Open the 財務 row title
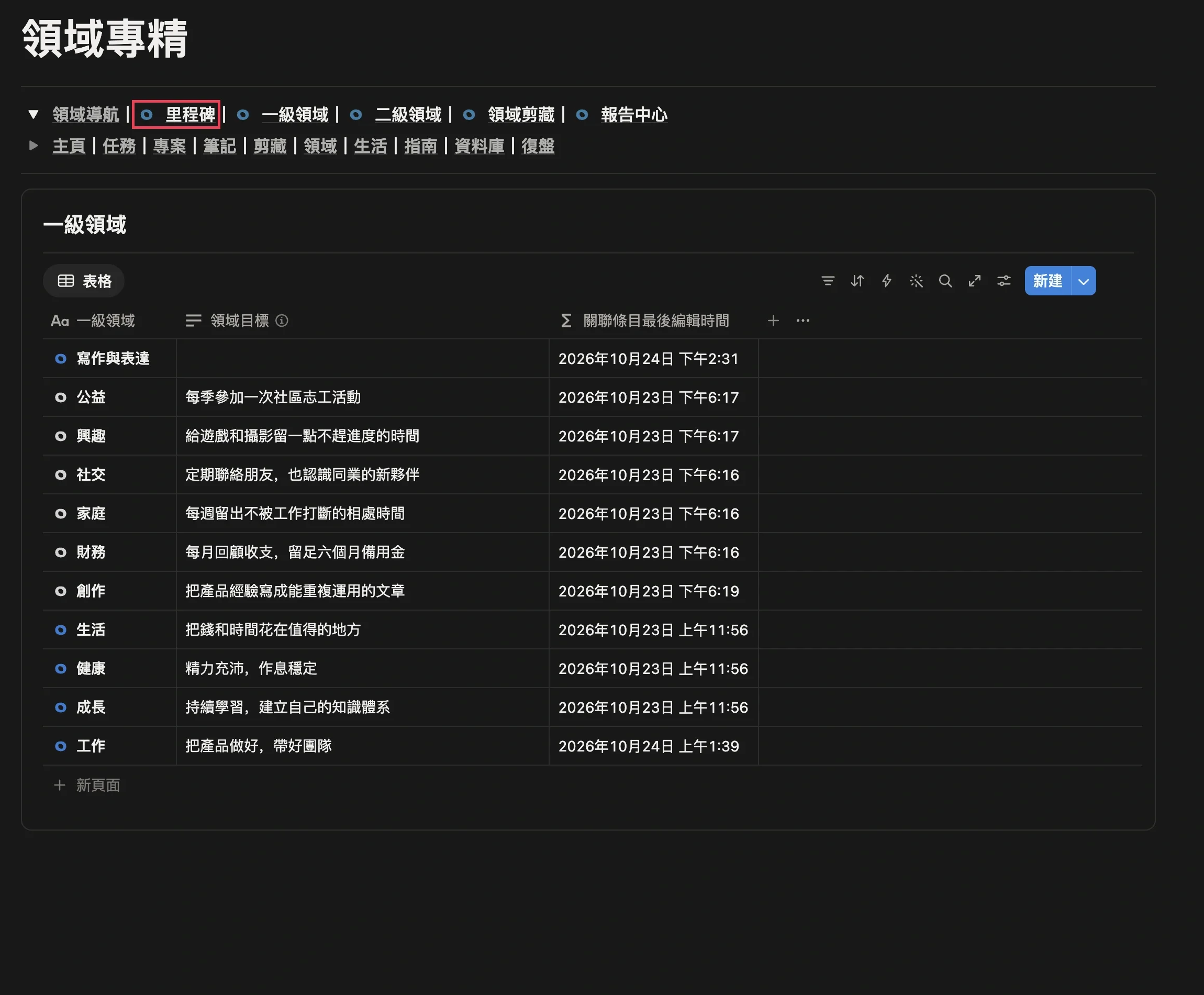This screenshot has width=1204, height=995. tap(91, 552)
